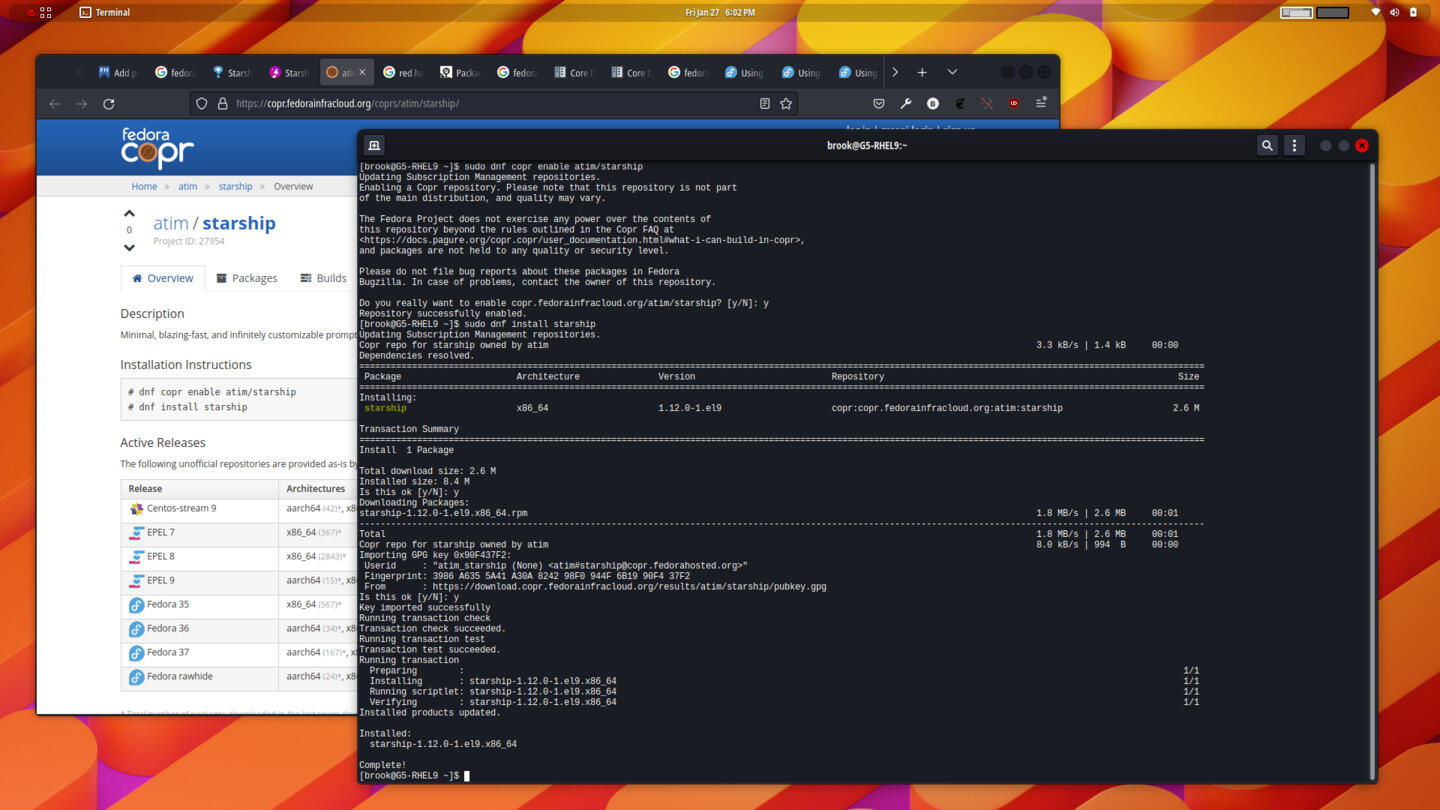Open the terminal hamburger menu
This screenshot has width=1440, height=810.
click(x=1294, y=145)
